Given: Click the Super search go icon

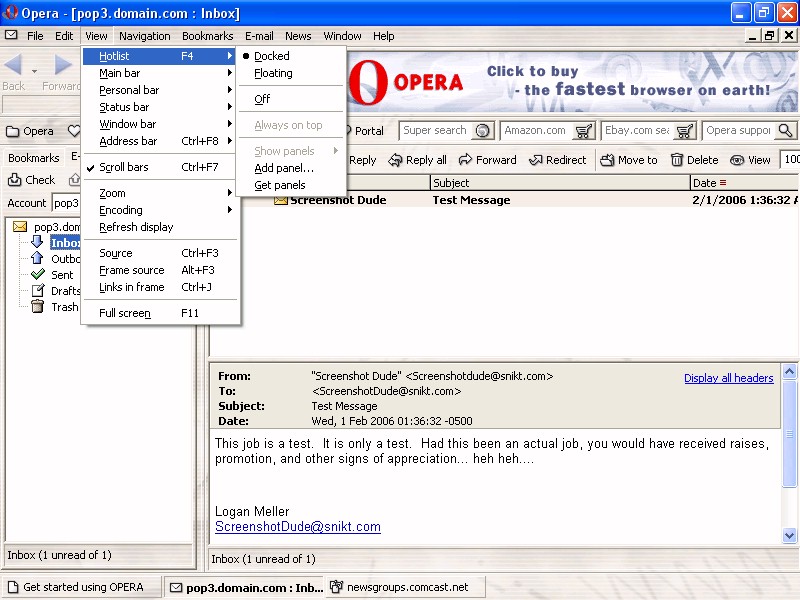Looking at the screenshot, I should pos(482,131).
